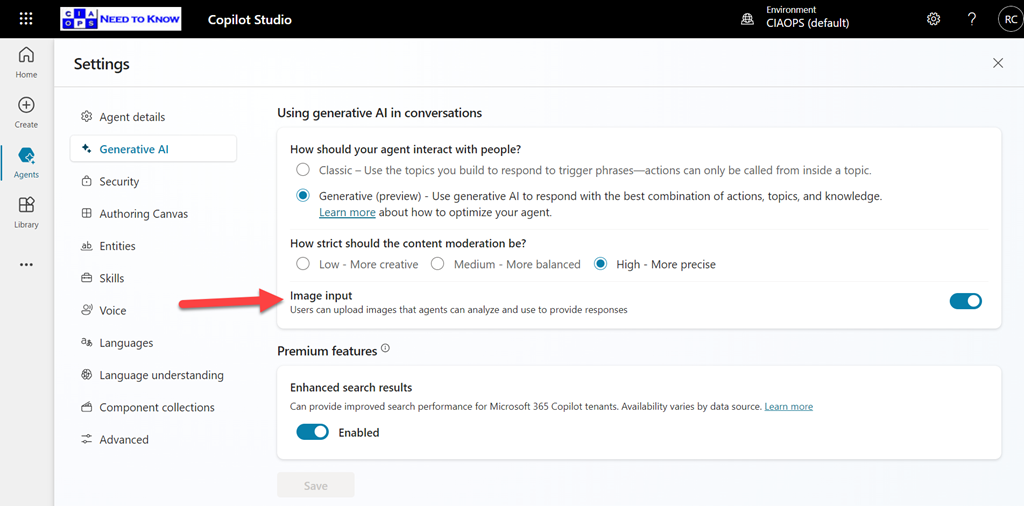1024x506 pixels.
Task: Click the Create plus icon
Action: coord(26,112)
